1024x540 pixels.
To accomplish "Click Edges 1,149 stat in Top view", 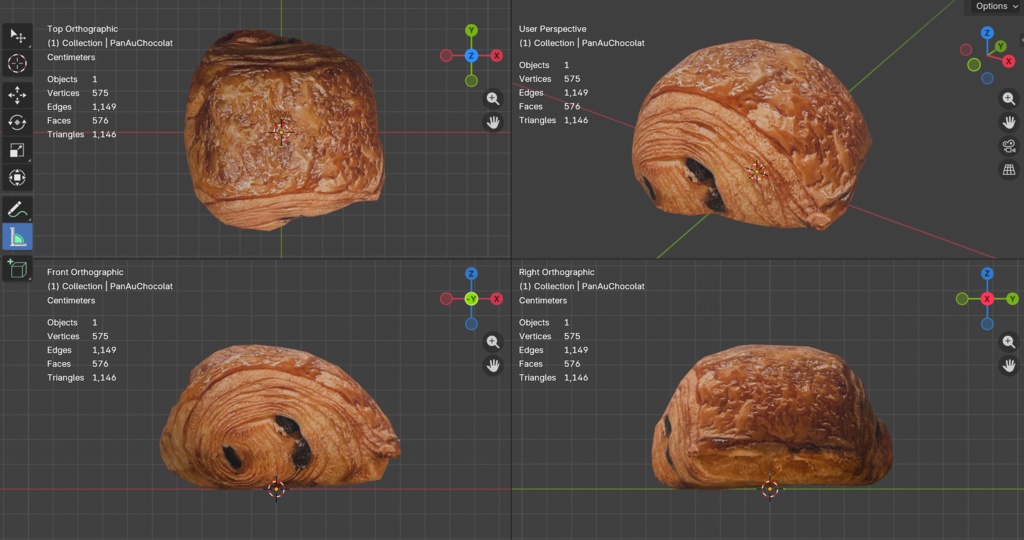I will click(82, 106).
